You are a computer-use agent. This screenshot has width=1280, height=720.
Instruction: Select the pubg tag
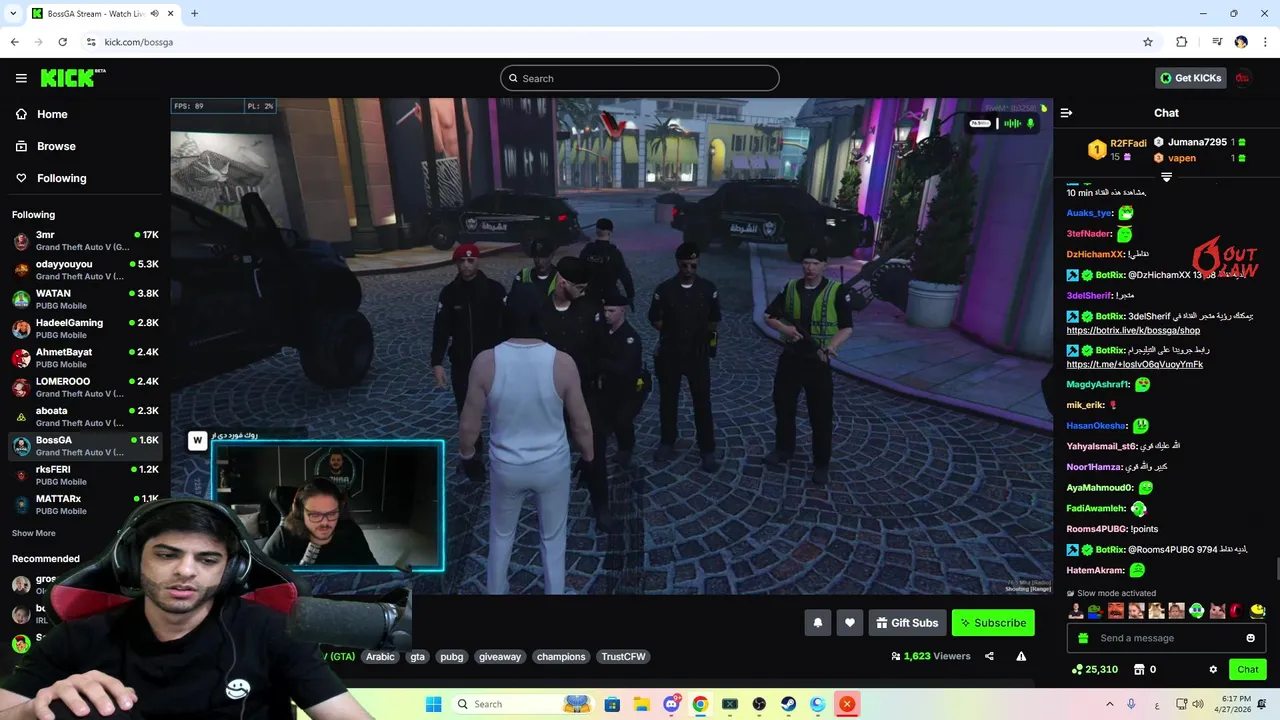452,657
